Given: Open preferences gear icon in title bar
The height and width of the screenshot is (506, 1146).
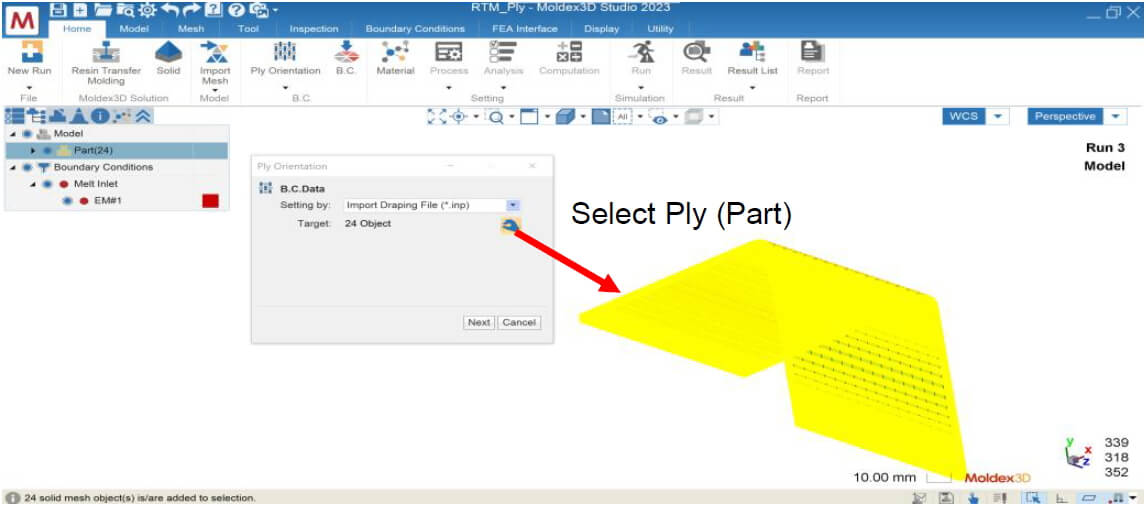Looking at the screenshot, I should 146,10.
